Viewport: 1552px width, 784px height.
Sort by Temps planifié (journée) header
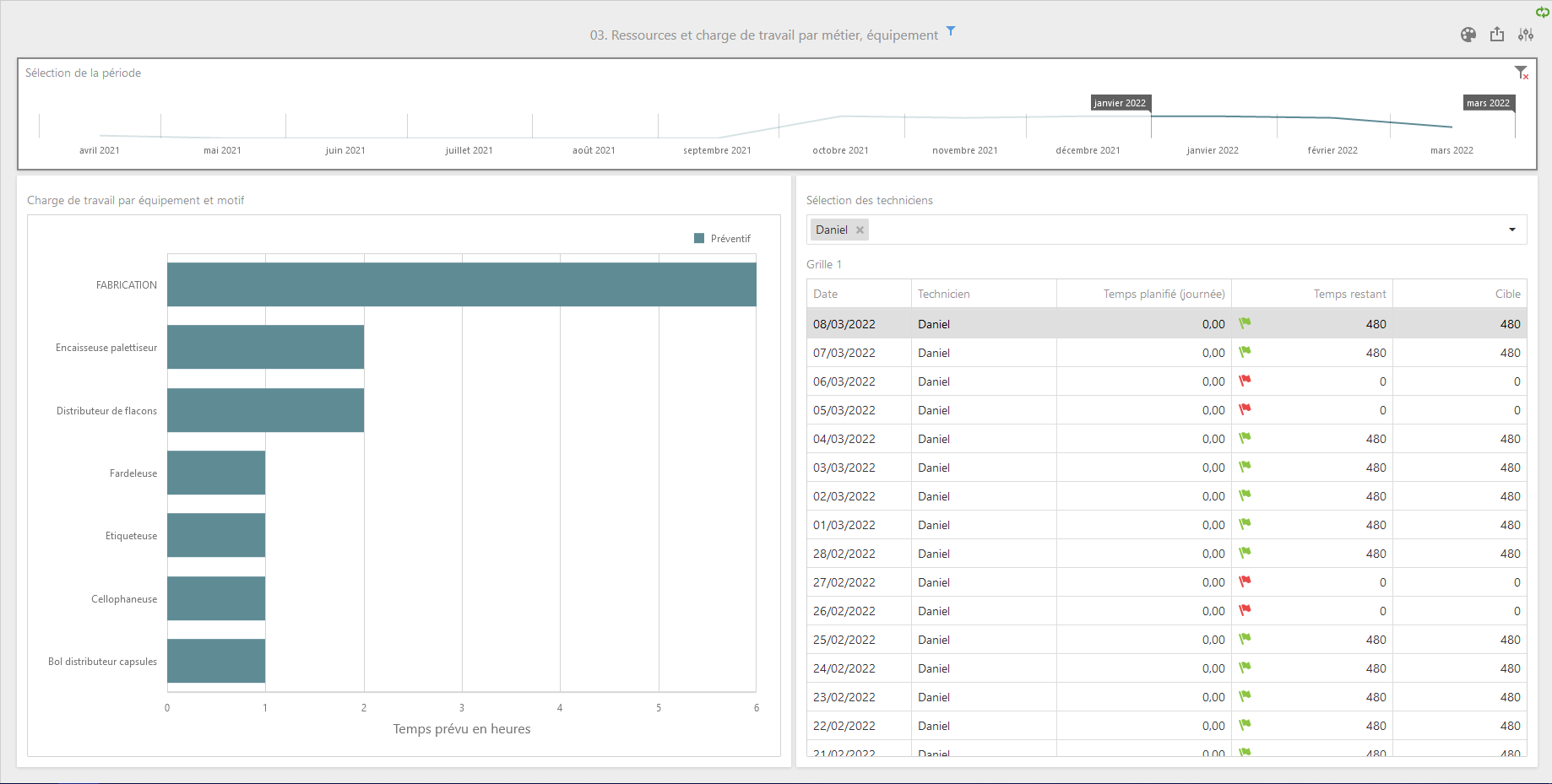pos(1144,294)
